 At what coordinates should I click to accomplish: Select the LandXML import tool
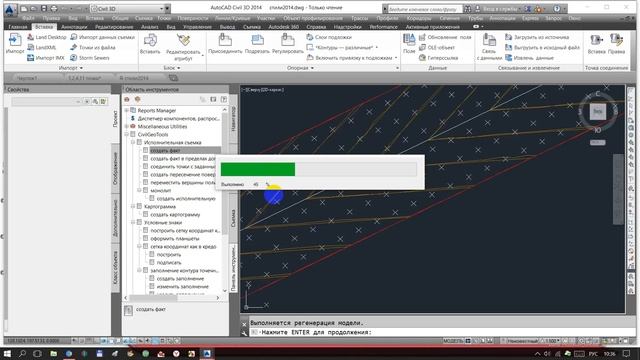42,48
